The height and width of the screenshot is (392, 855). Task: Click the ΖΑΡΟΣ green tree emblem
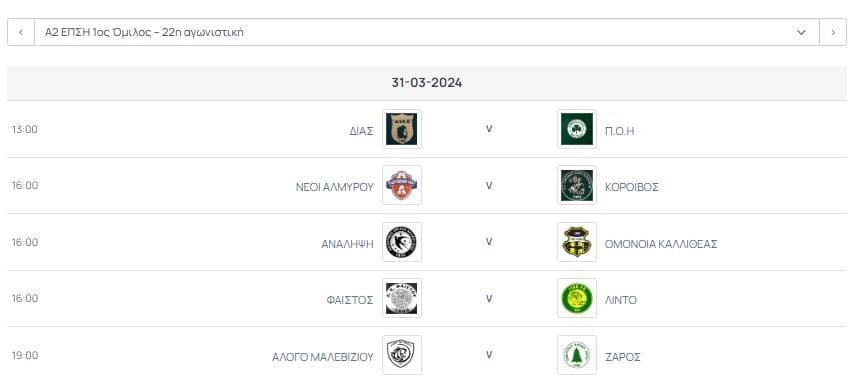(x=577, y=355)
